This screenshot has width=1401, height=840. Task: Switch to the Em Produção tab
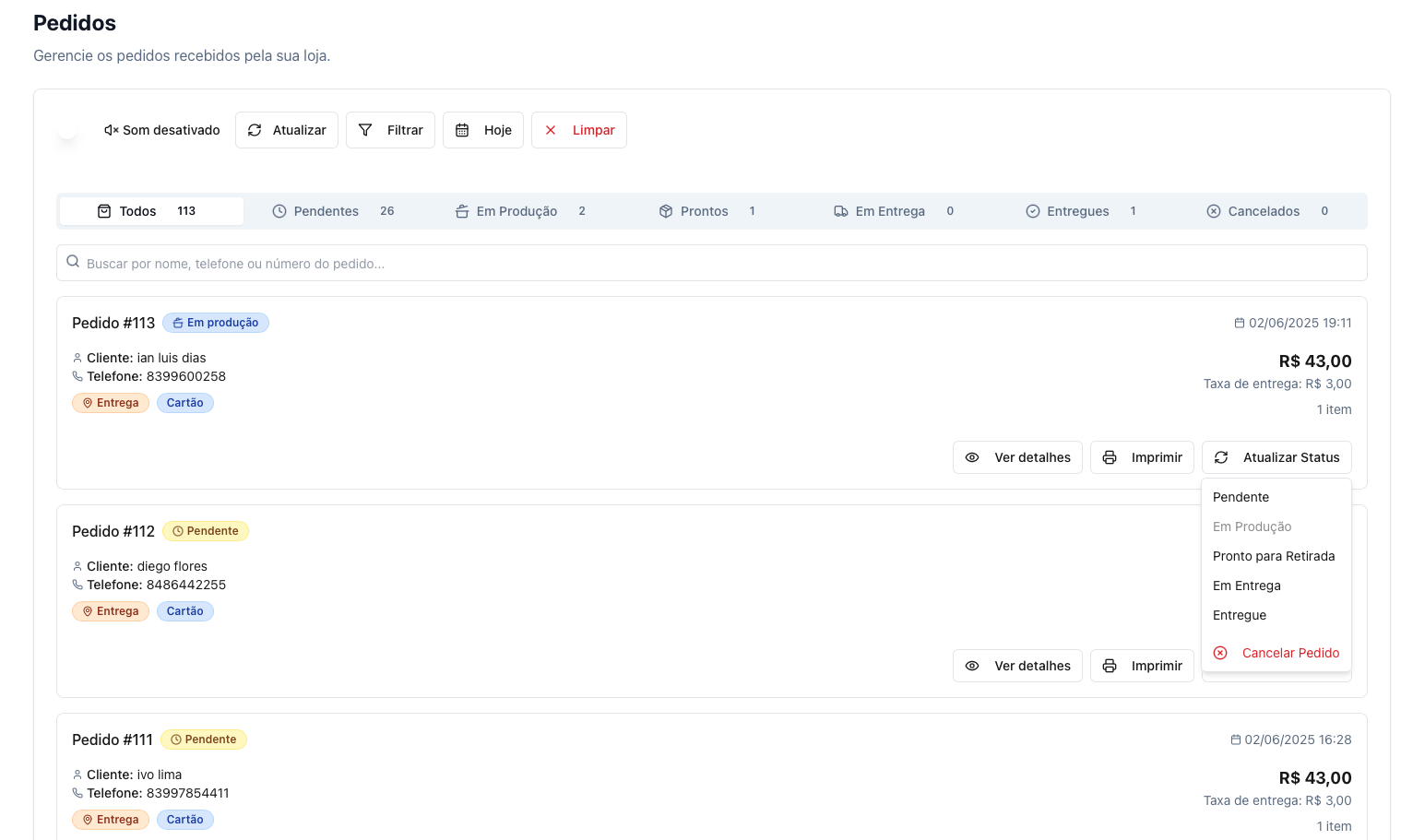coord(520,211)
